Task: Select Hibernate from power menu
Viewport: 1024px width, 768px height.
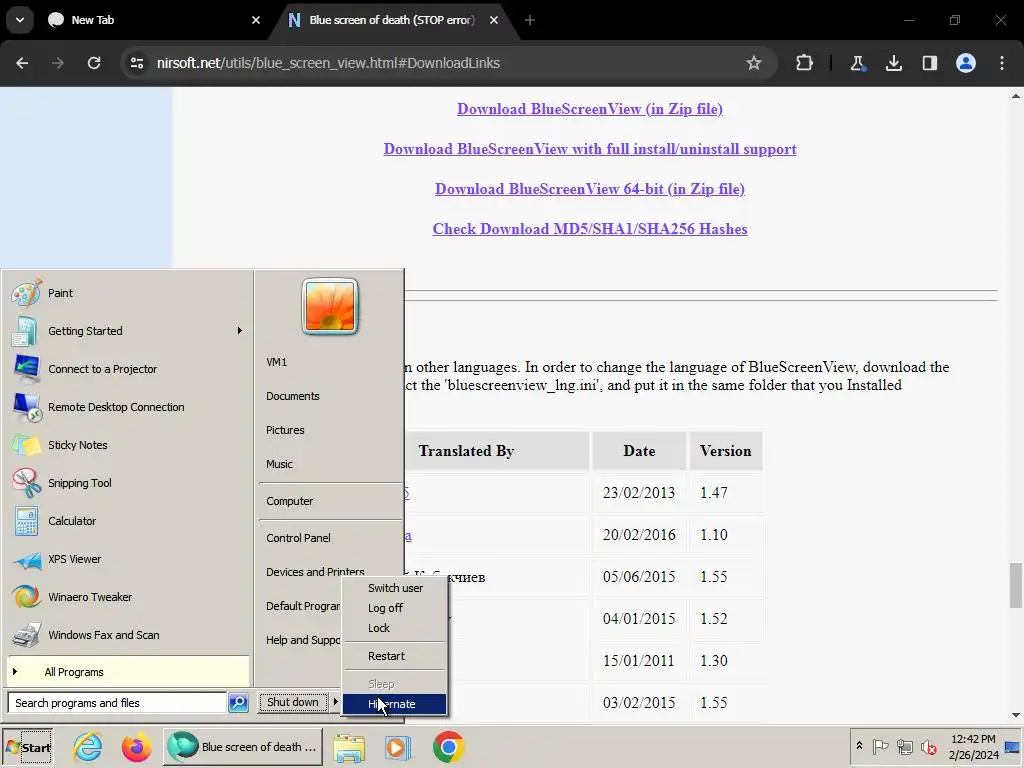Action: [x=395, y=704]
